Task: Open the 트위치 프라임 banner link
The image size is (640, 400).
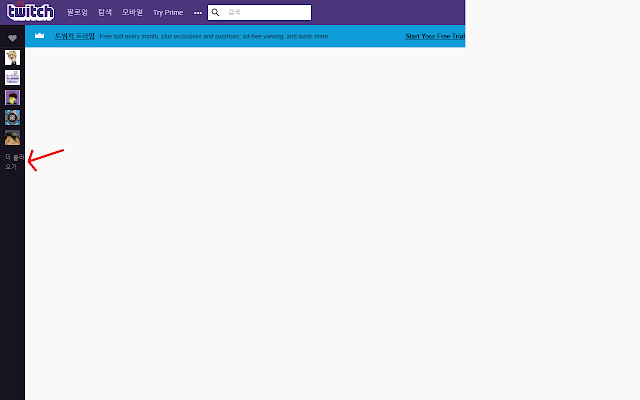Action: tap(75, 36)
